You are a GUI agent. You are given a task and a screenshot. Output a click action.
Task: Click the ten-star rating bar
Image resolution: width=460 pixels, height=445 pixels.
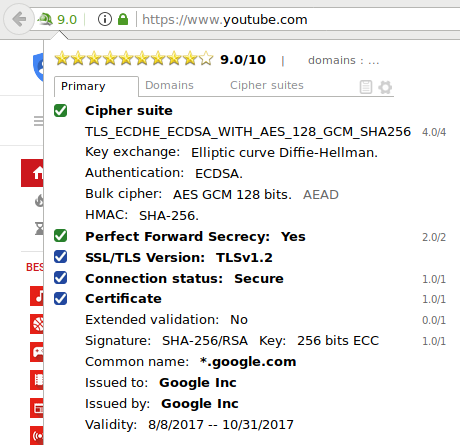[x=134, y=59]
